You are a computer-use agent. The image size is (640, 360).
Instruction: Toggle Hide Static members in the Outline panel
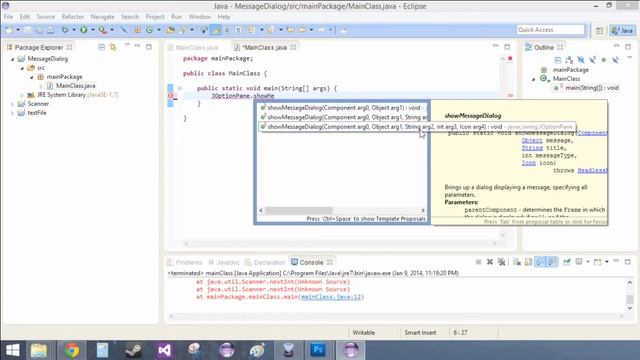click(592, 60)
